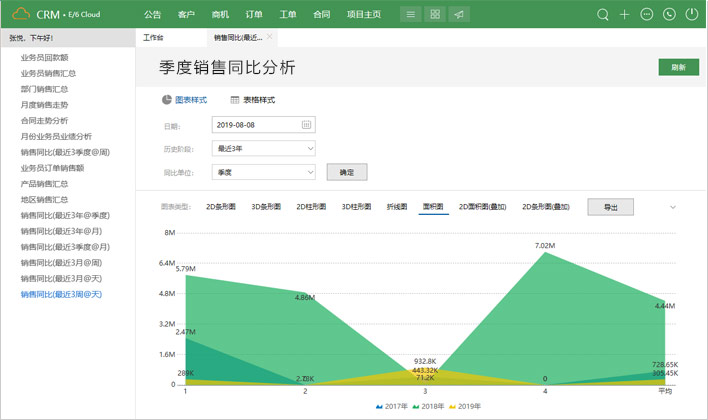Switch to the 工作台 tab
This screenshot has width=708, height=420.
point(153,37)
